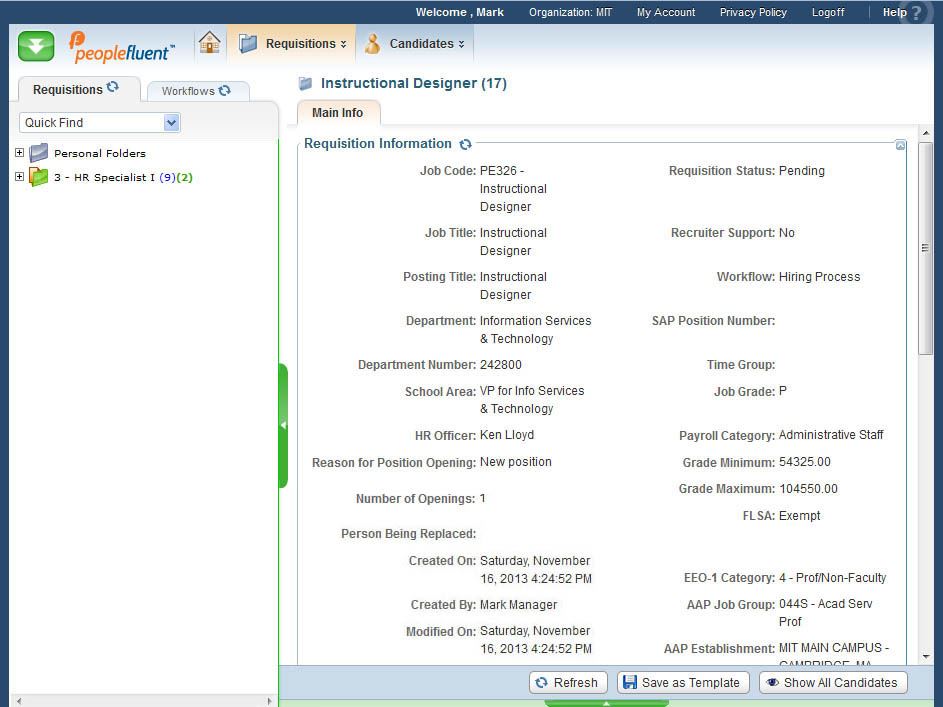
Task: Collapse the left panel with green handle
Action: (283, 425)
